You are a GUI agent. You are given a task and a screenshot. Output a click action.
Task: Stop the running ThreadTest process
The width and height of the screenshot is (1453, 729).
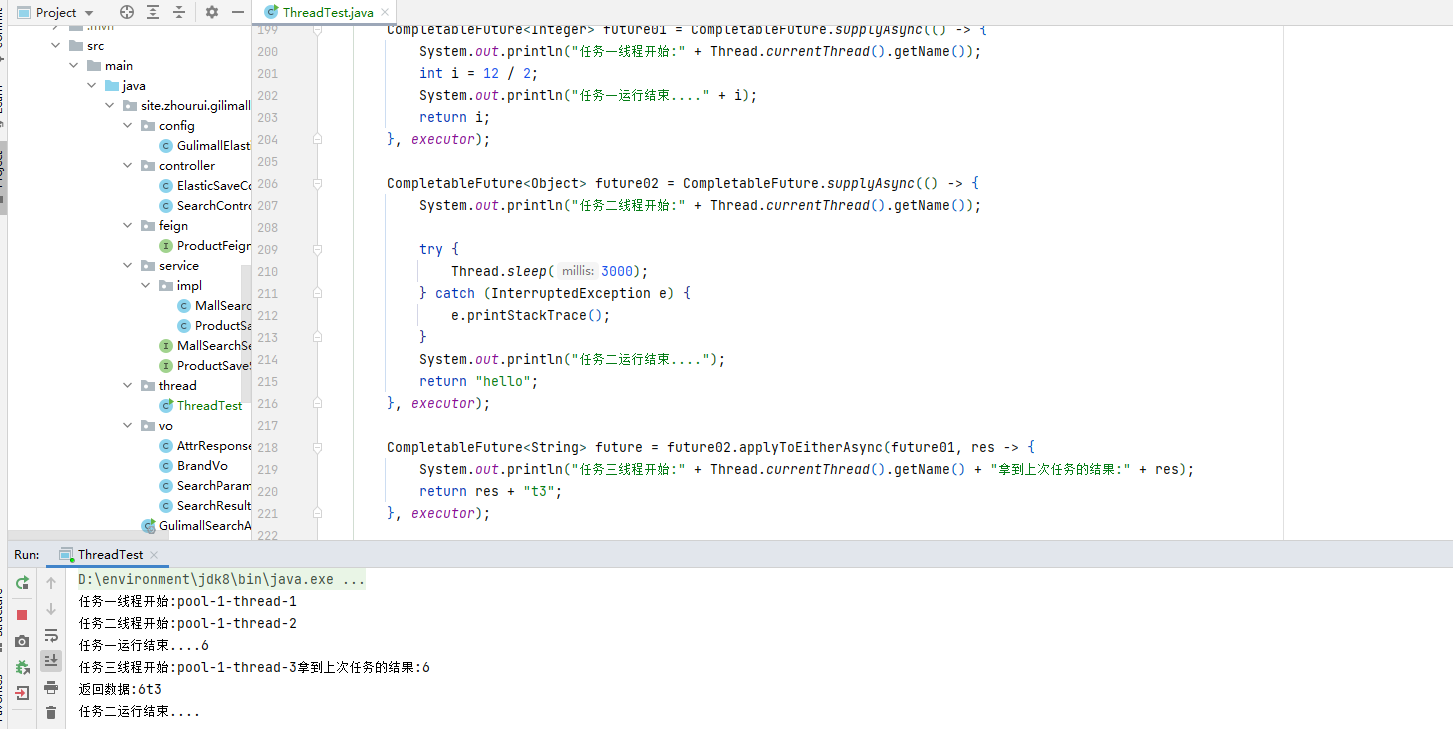pos(22,614)
